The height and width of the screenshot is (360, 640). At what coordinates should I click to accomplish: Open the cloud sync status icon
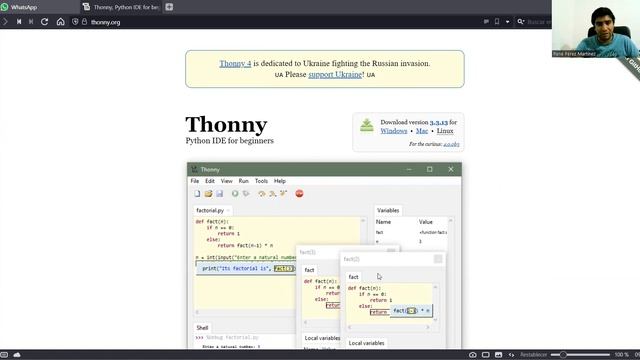click(x=17, y=355)
